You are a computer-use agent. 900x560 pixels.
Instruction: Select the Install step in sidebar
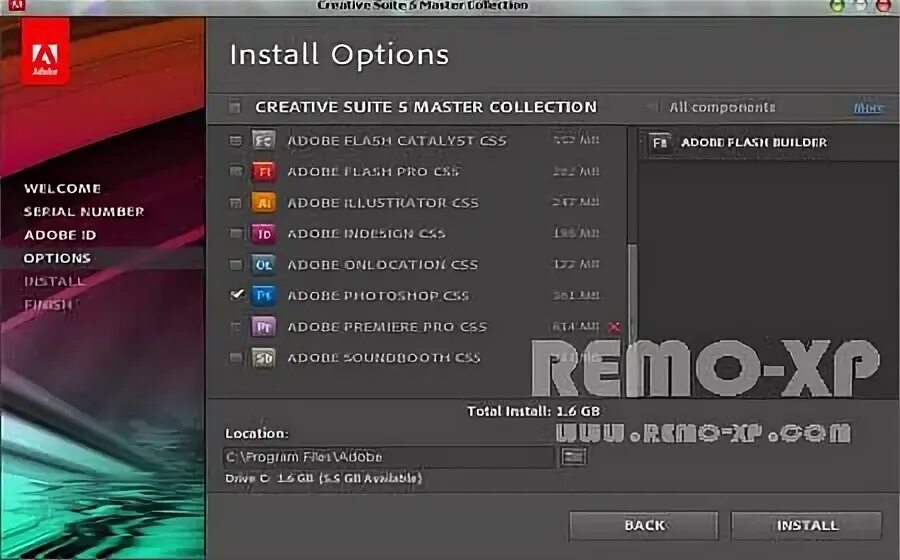click(54, 281)
